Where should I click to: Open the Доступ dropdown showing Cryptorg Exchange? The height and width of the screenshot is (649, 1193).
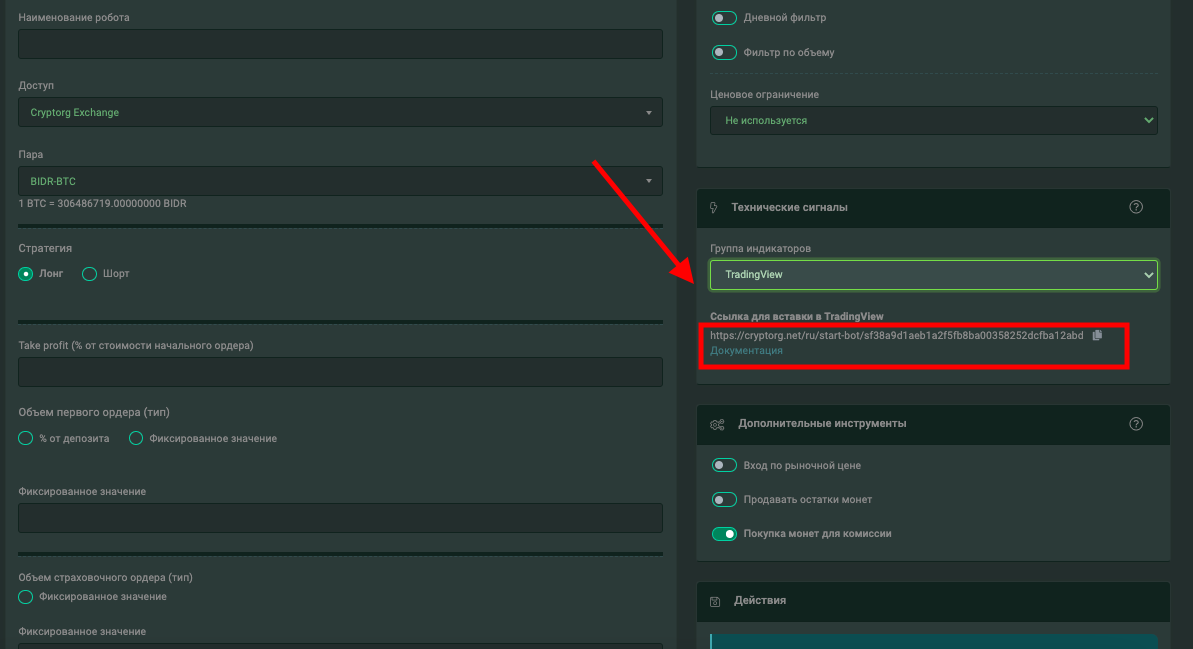point(340,112)
